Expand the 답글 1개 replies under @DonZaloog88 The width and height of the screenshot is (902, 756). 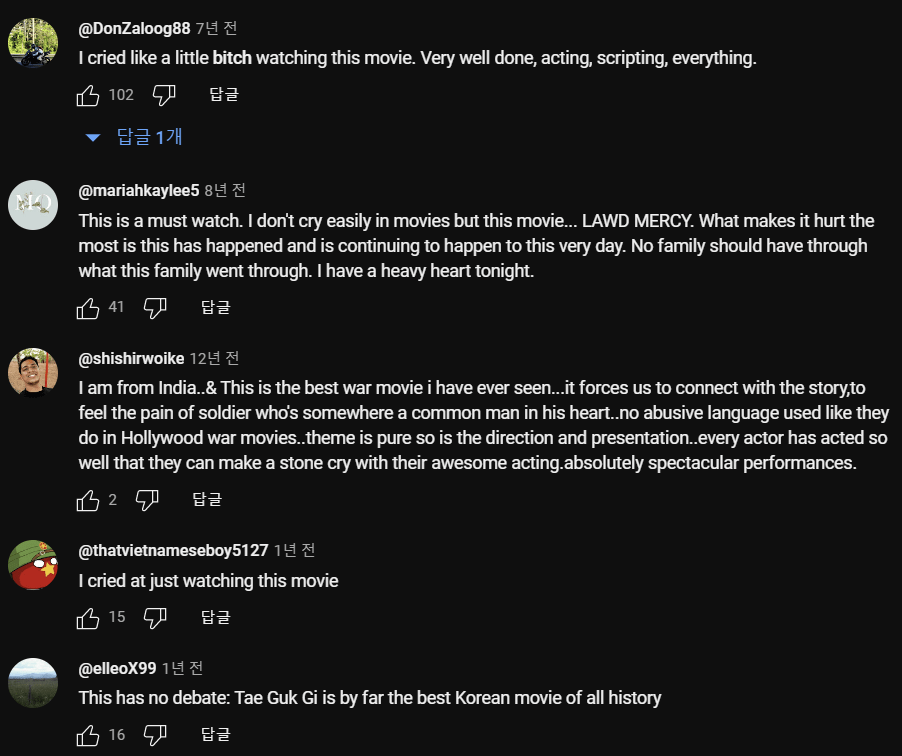pos(136,137)
